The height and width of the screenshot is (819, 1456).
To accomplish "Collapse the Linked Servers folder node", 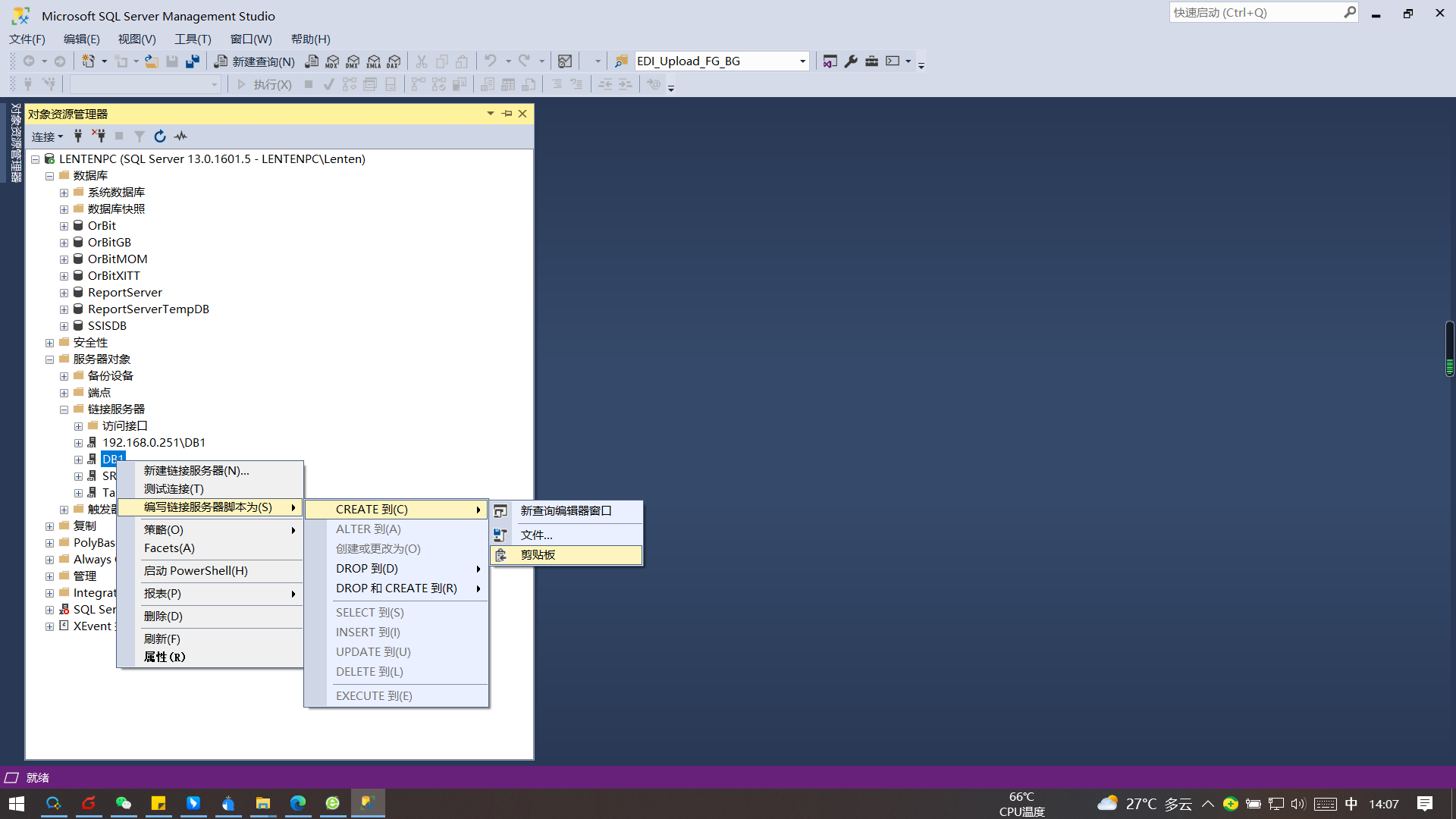I will tap(64, 409).
